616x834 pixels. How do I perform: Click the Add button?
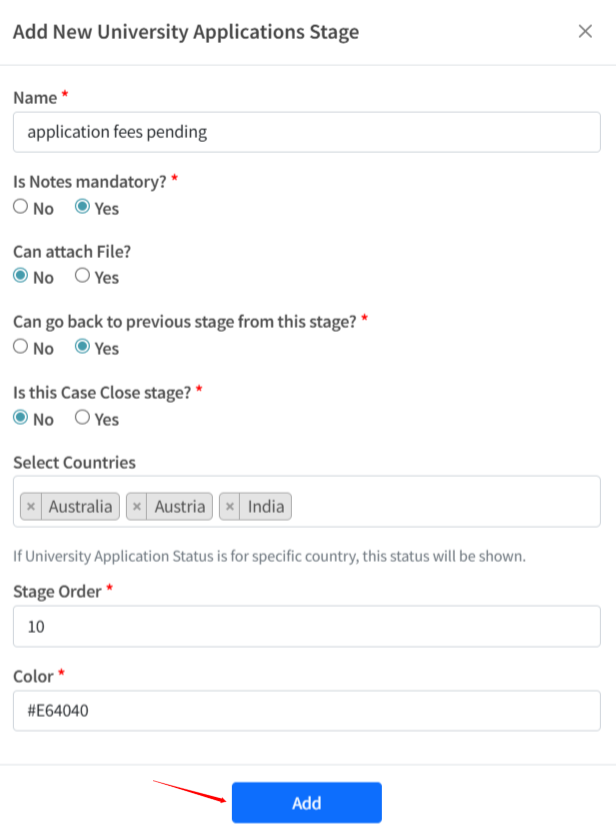coord(307,803)
